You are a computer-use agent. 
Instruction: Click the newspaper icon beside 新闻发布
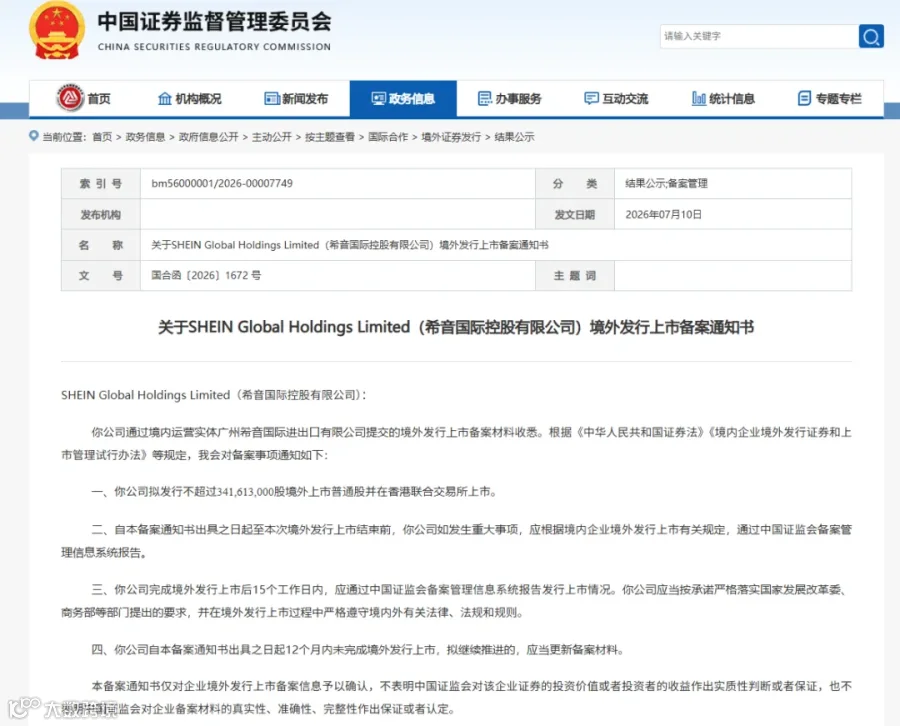pos(271,99)
